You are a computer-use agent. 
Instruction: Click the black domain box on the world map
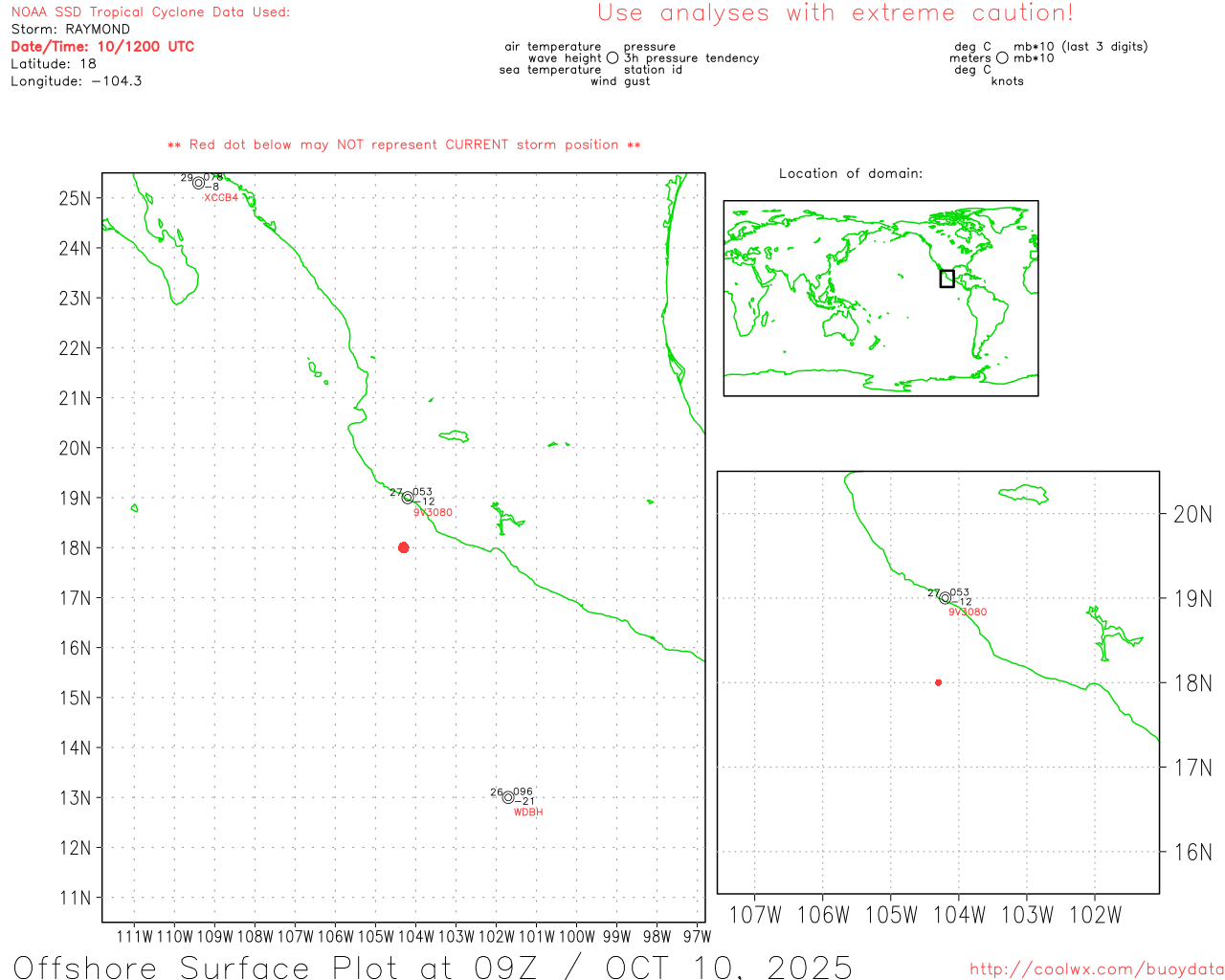pos(947,278)
